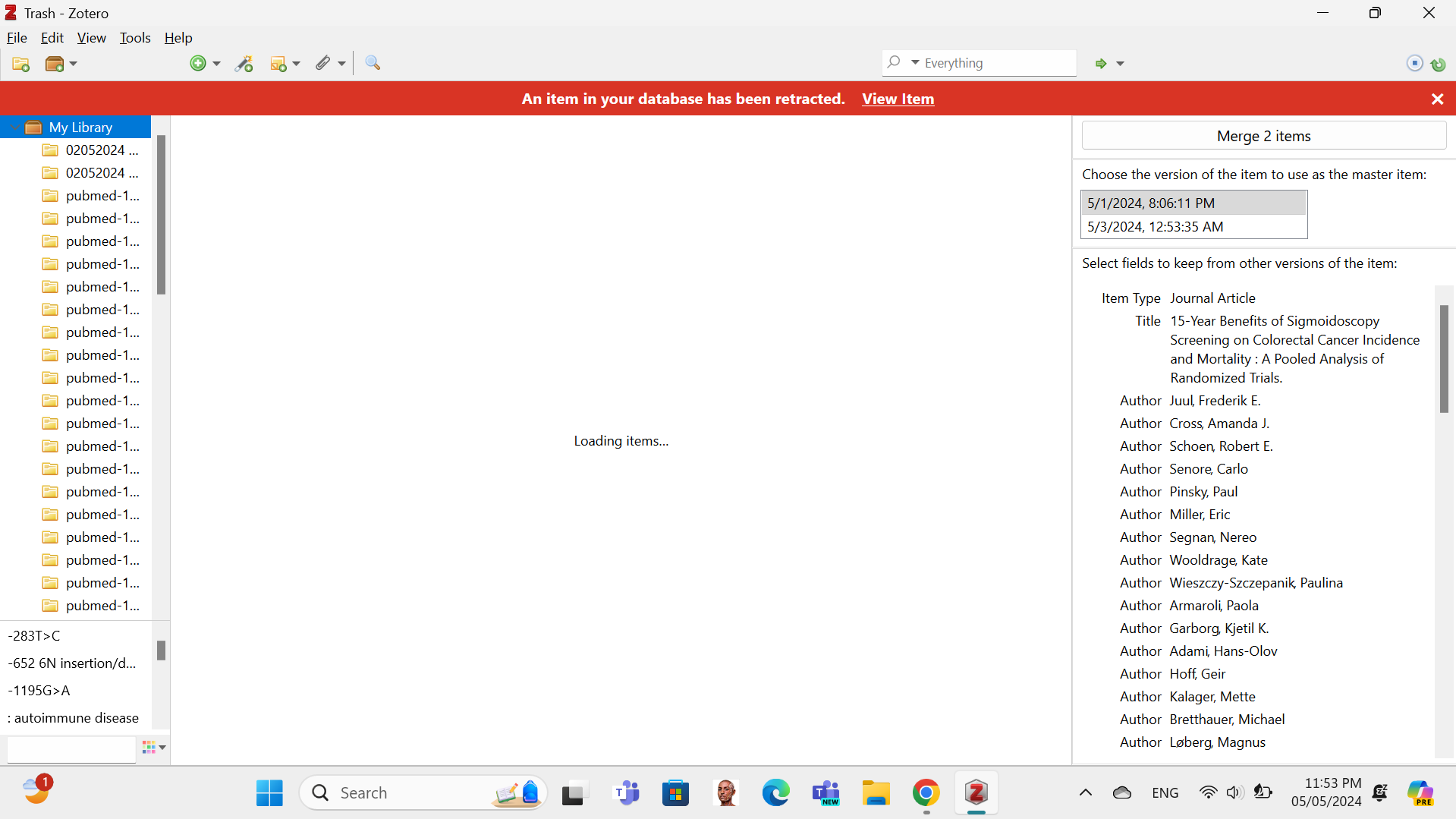Open the File menu
This screenshot has width=1456, height=819.
pos(17,37)
